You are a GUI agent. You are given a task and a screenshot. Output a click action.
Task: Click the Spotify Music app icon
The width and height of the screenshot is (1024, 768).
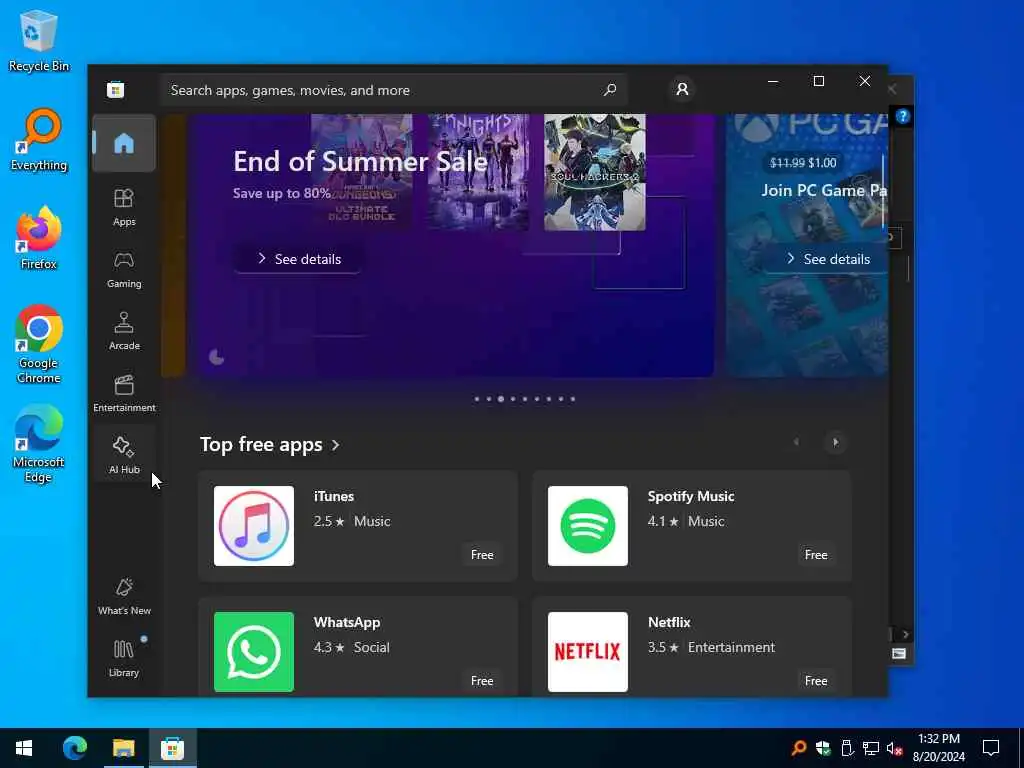pyautogui.click(x=588, y=526)
